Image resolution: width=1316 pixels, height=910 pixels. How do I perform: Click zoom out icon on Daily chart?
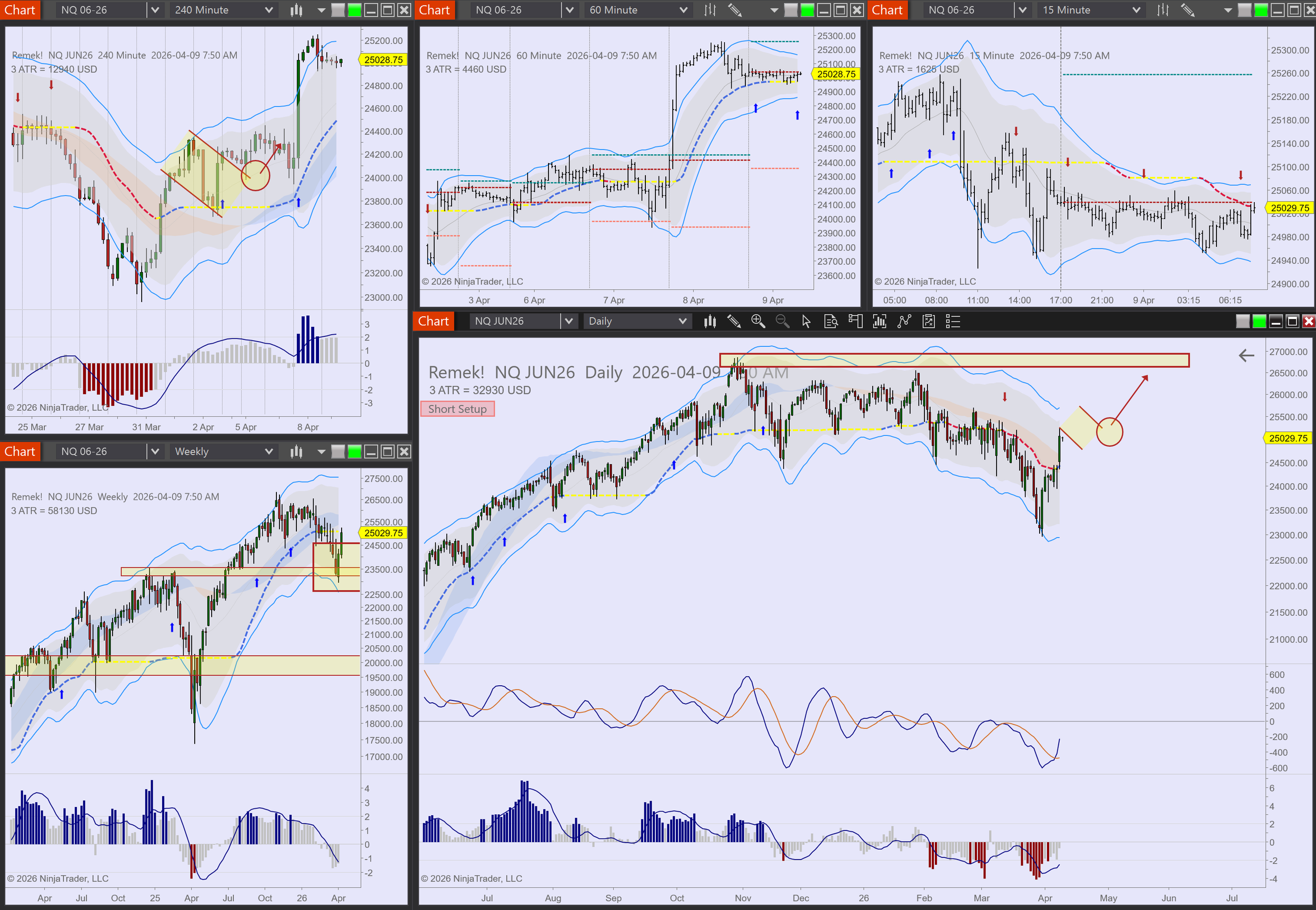tap(782, 322)
